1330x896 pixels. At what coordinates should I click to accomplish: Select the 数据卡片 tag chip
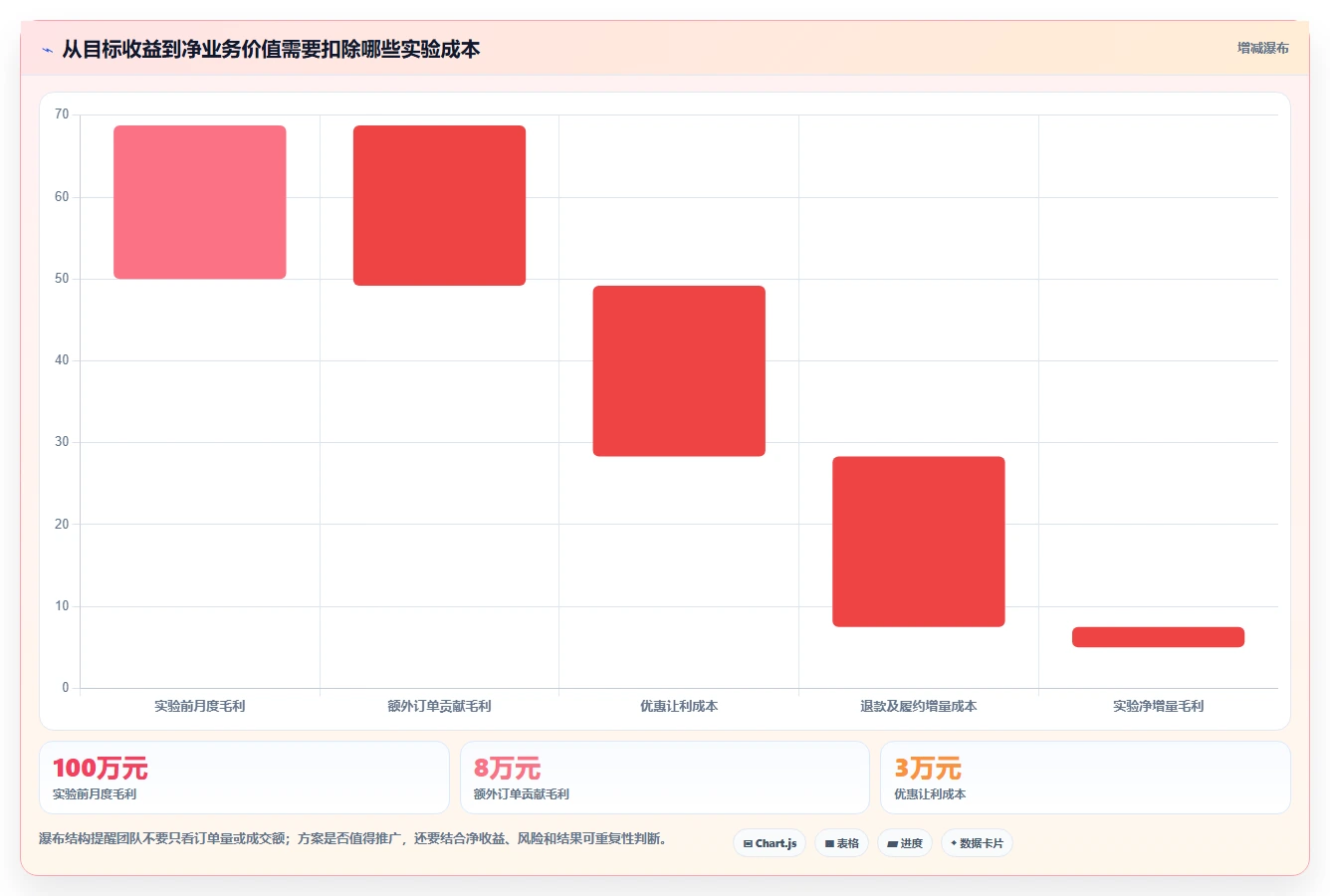pos(977,843)
